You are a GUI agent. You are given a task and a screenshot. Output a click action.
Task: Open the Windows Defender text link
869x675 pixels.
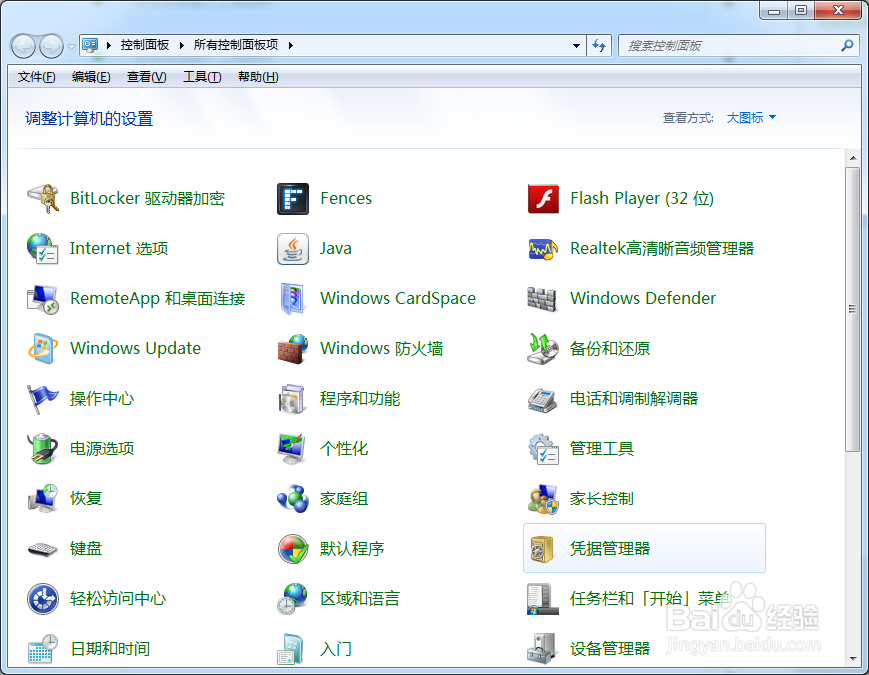click(x=643, y=299)
